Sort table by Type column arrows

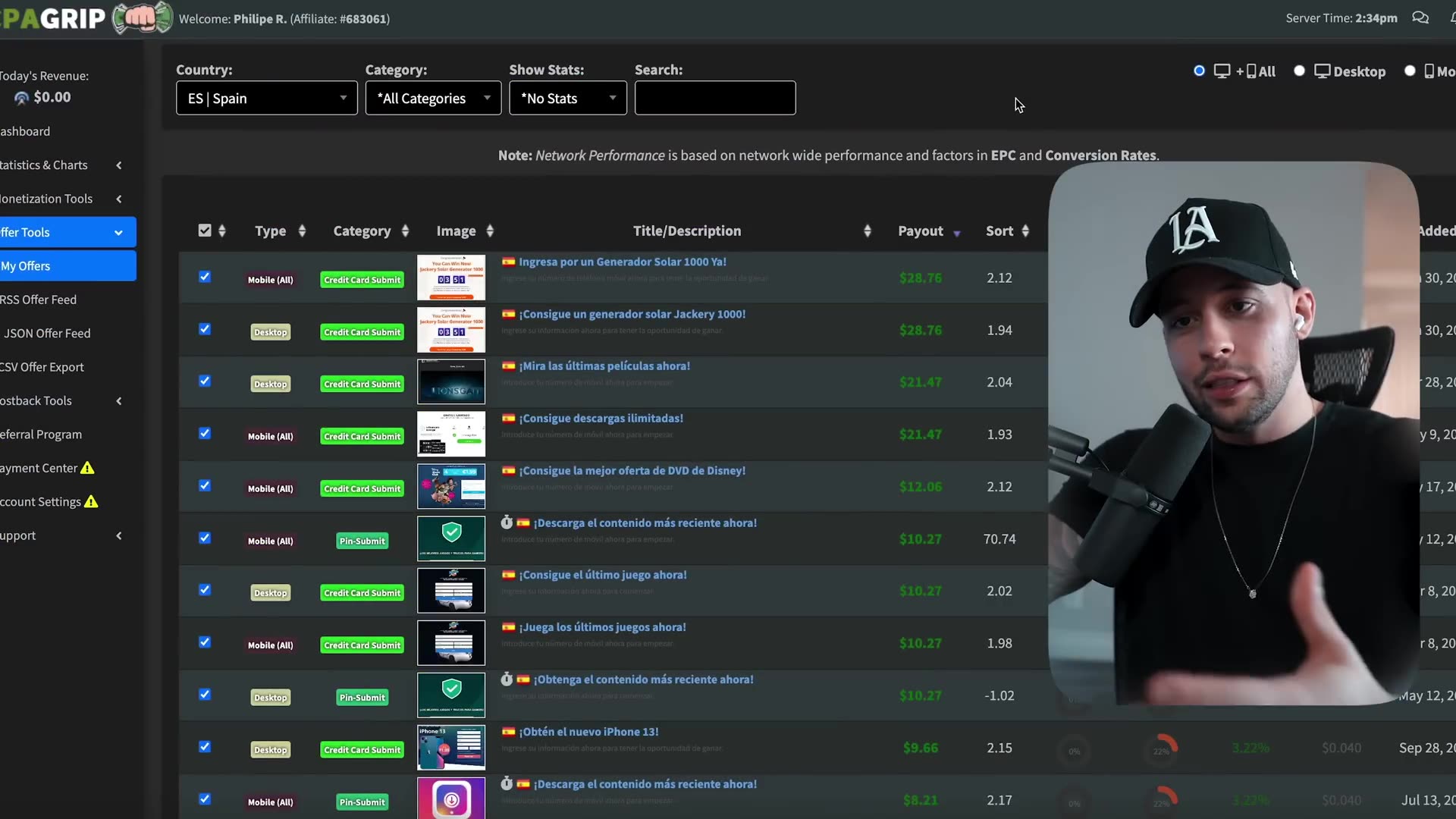click(x=302, y=231)
